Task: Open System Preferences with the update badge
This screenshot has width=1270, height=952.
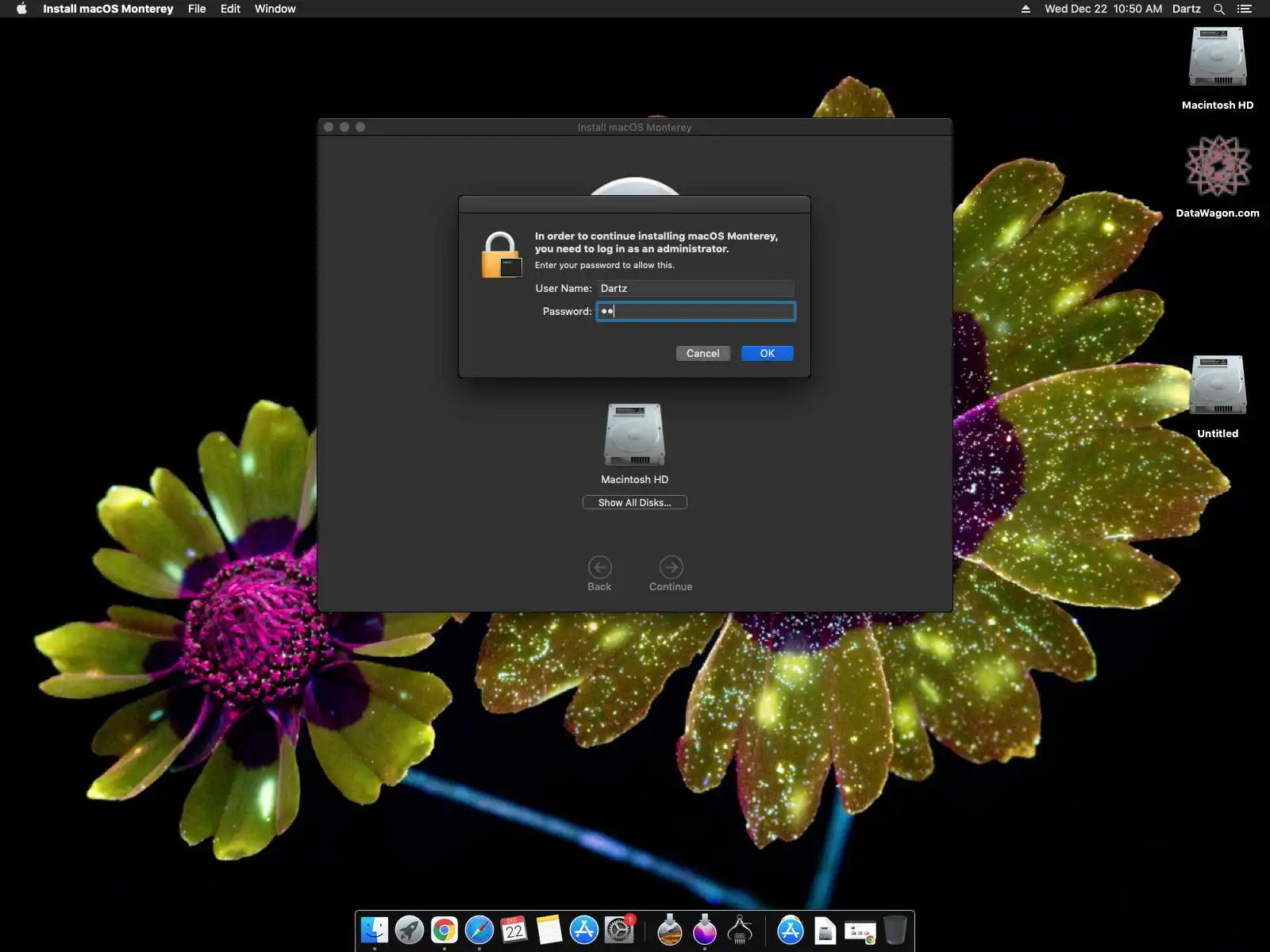Action: click(x=619, y=930)
